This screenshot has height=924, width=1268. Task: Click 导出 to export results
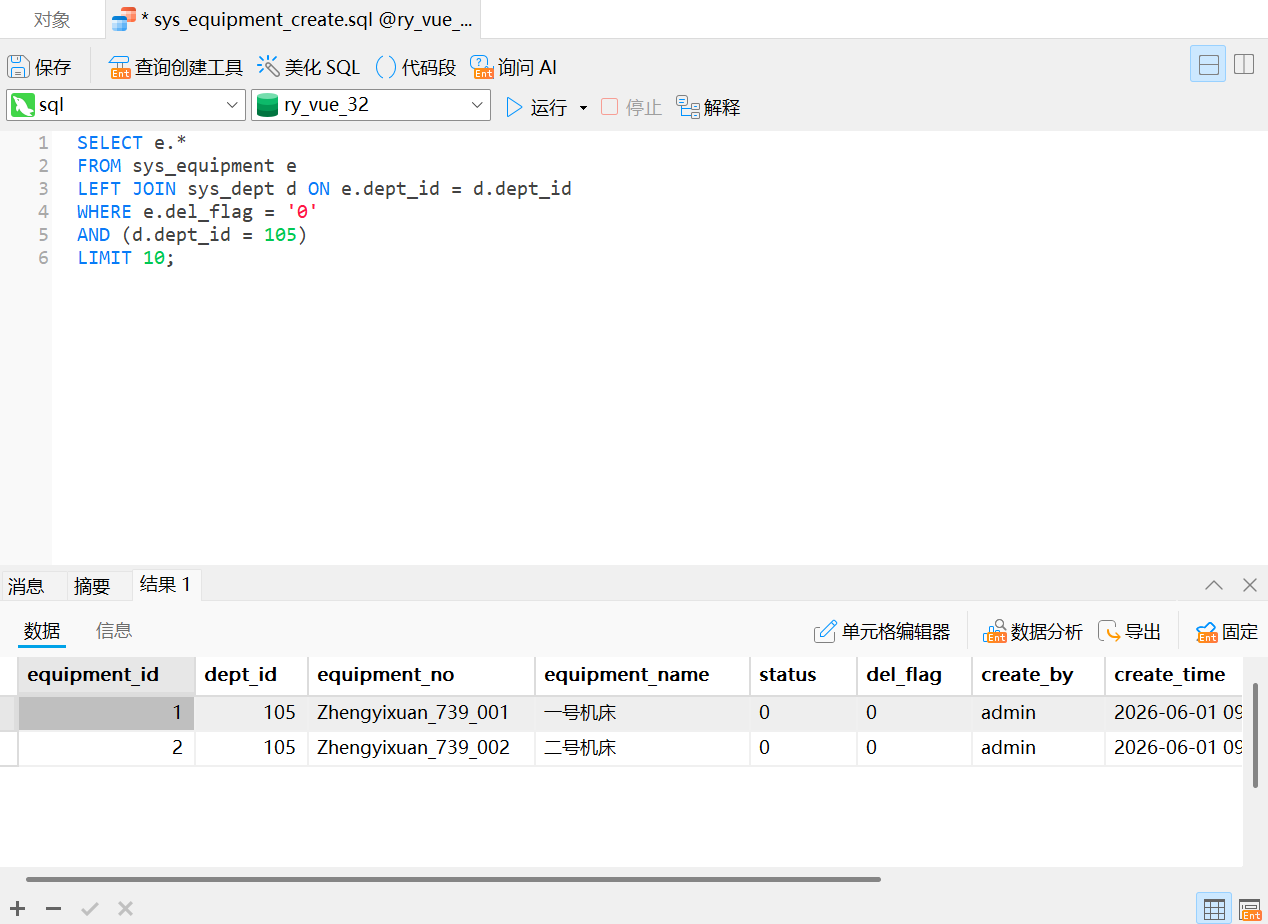(1130, 632)
